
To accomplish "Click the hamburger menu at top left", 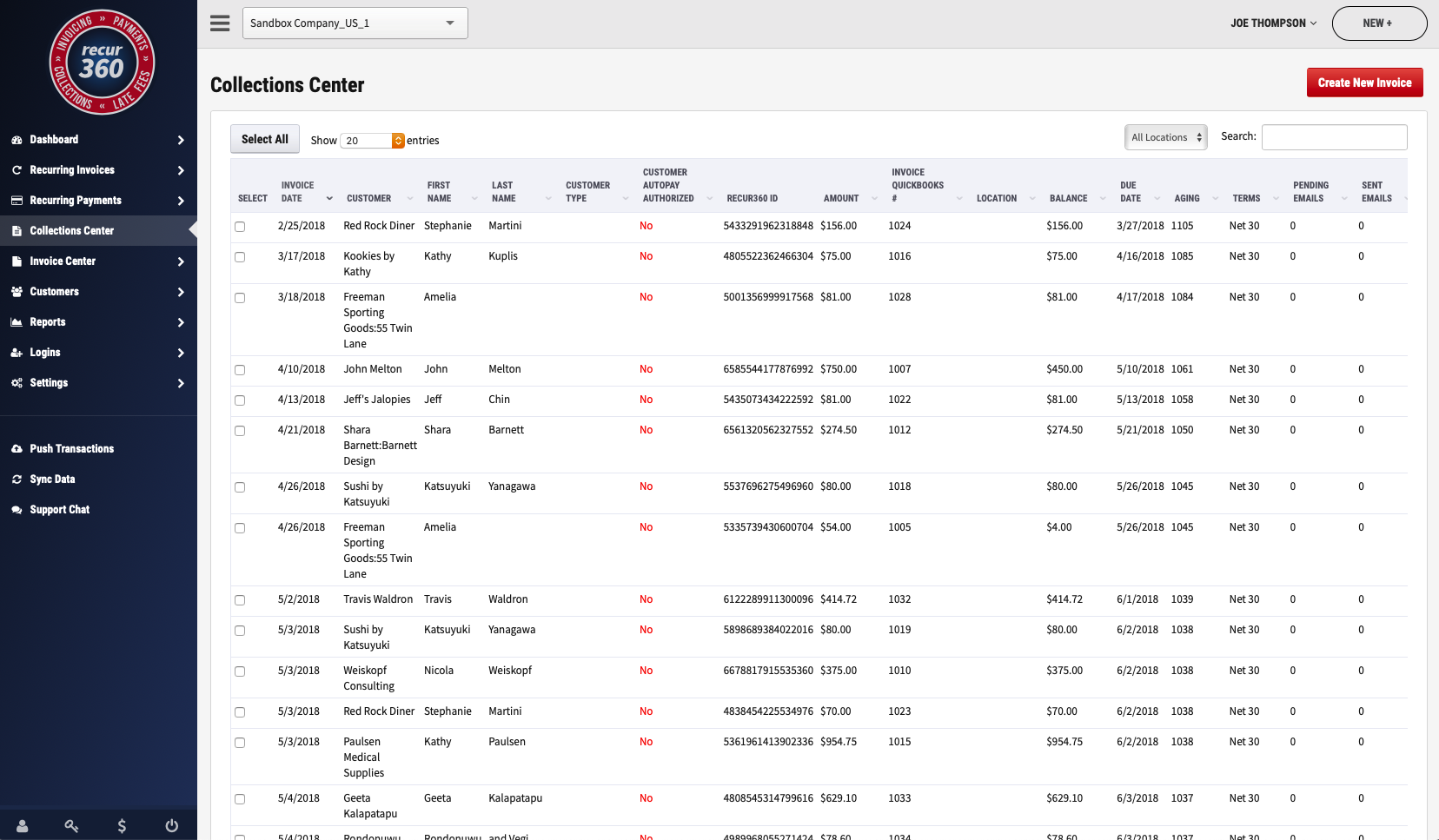I will pyautogui.click(x=220, y=23).
